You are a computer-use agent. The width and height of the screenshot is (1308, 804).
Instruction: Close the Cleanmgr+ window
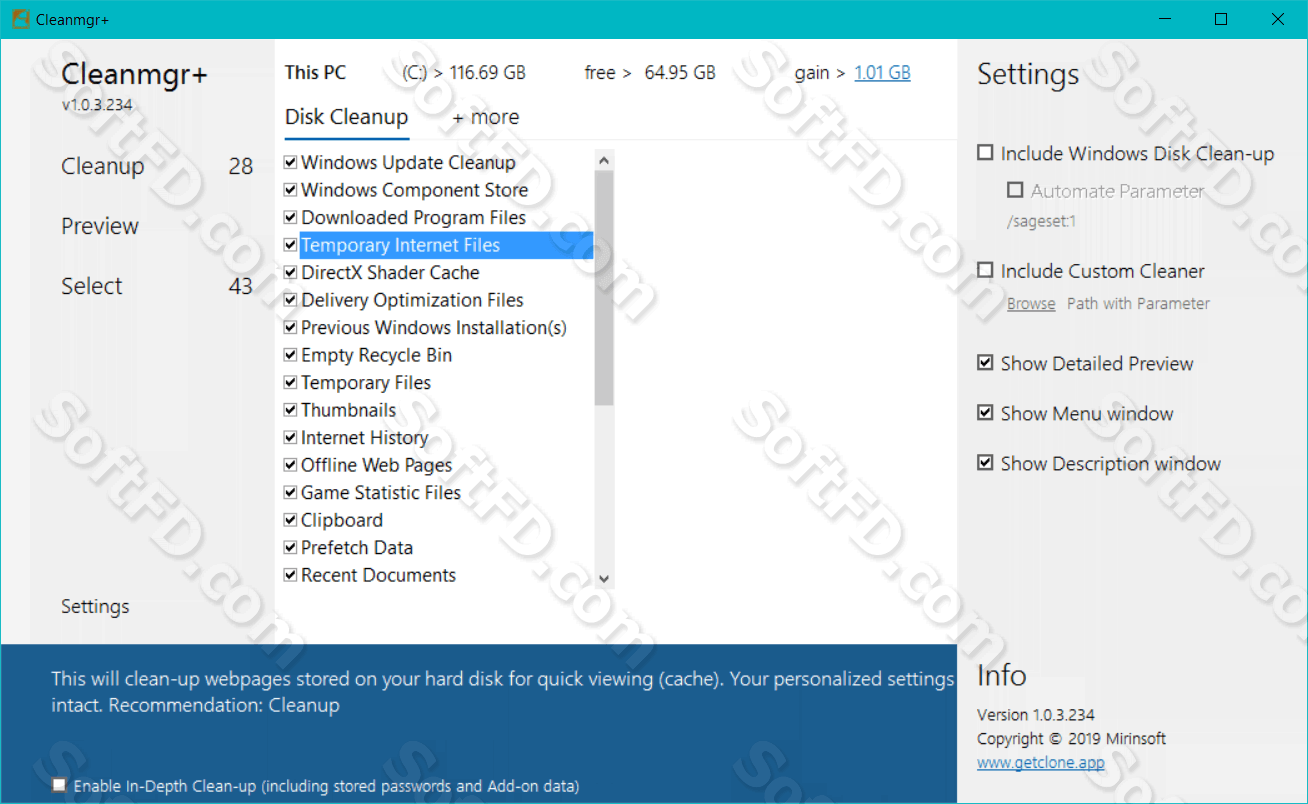1278,19
